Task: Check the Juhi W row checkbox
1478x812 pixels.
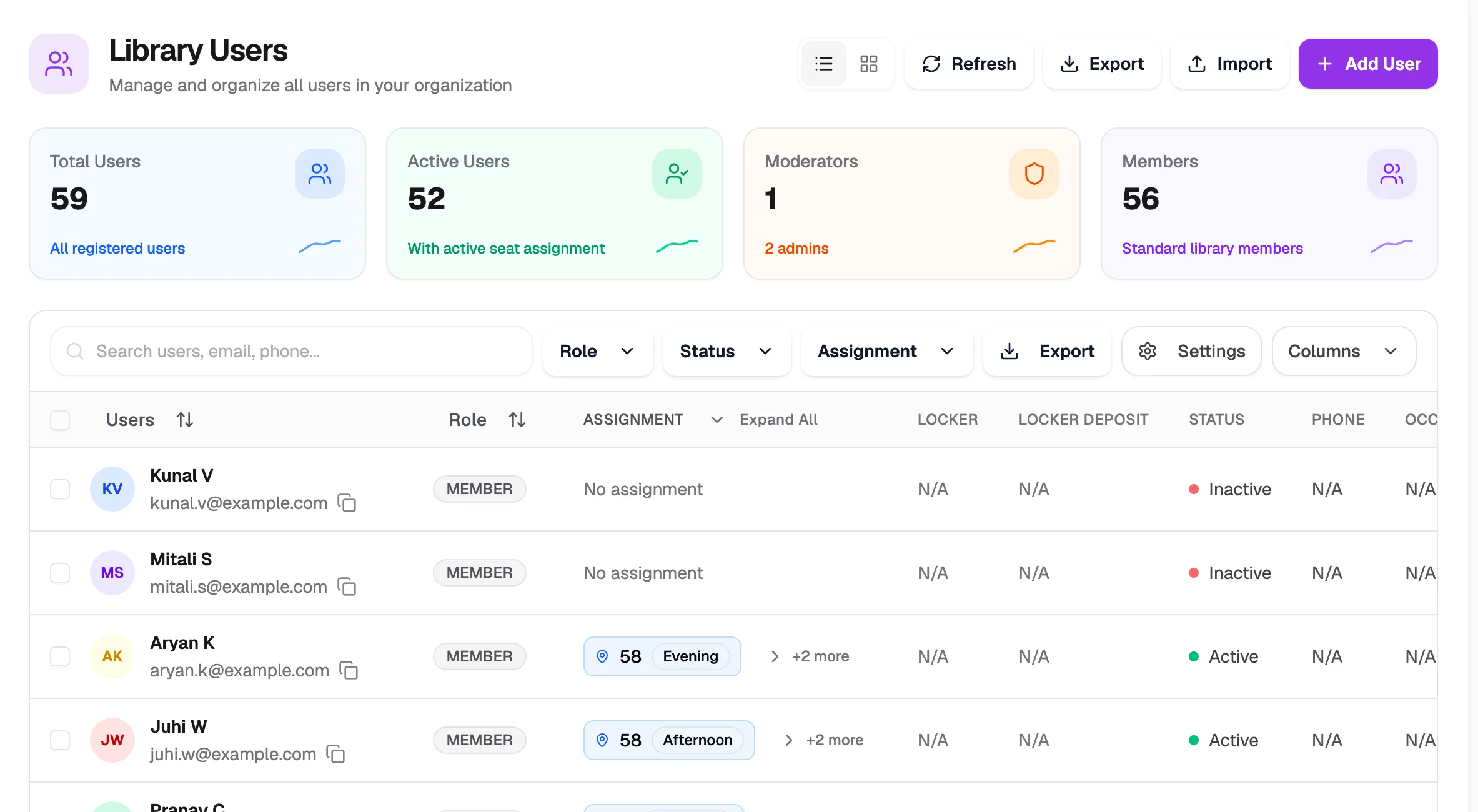Action: [60, 740]
